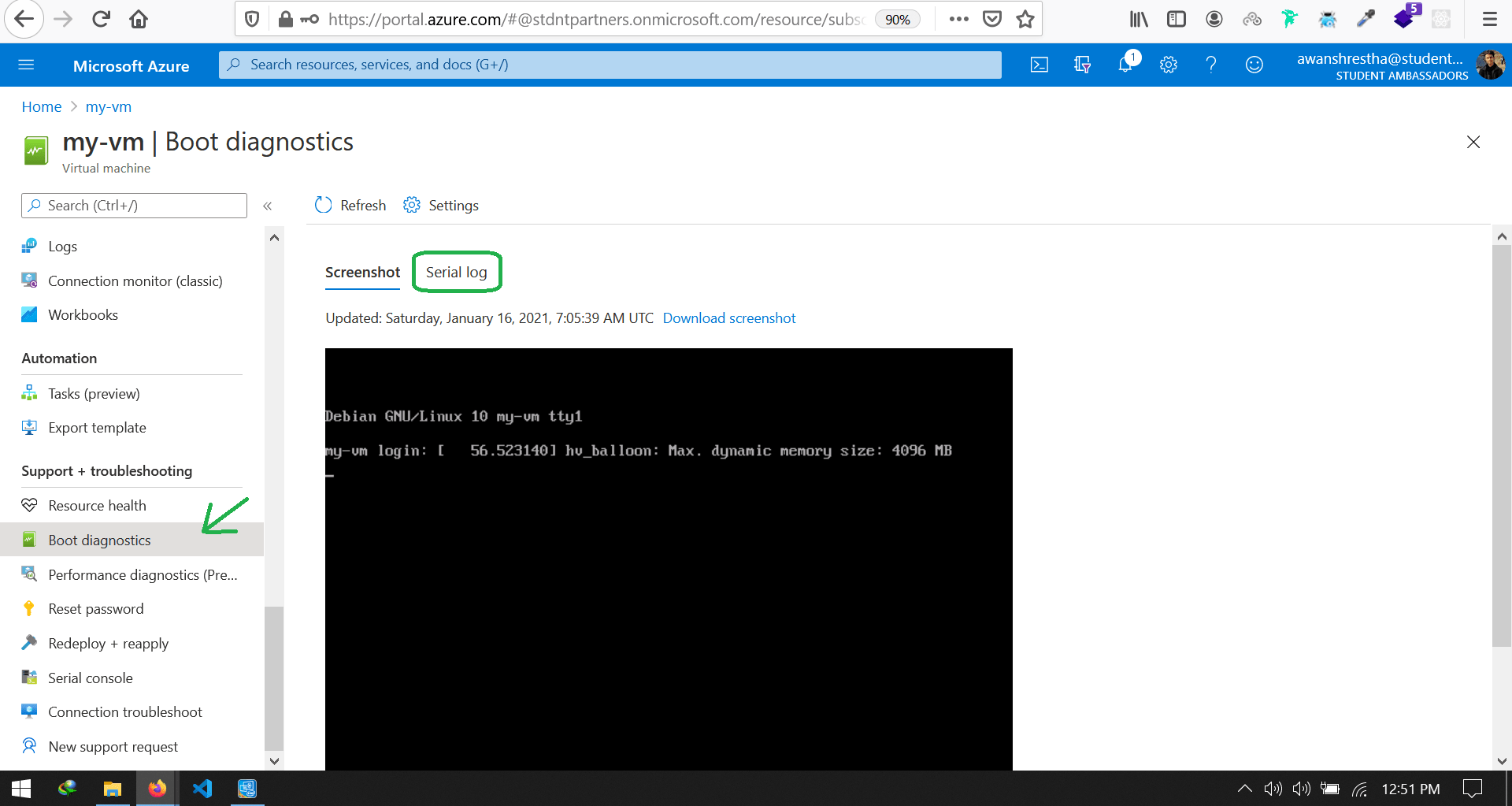Screen dimensions: 1512x806
Task: Open Directory and subscription filter icon
Action: [1083, 65]
